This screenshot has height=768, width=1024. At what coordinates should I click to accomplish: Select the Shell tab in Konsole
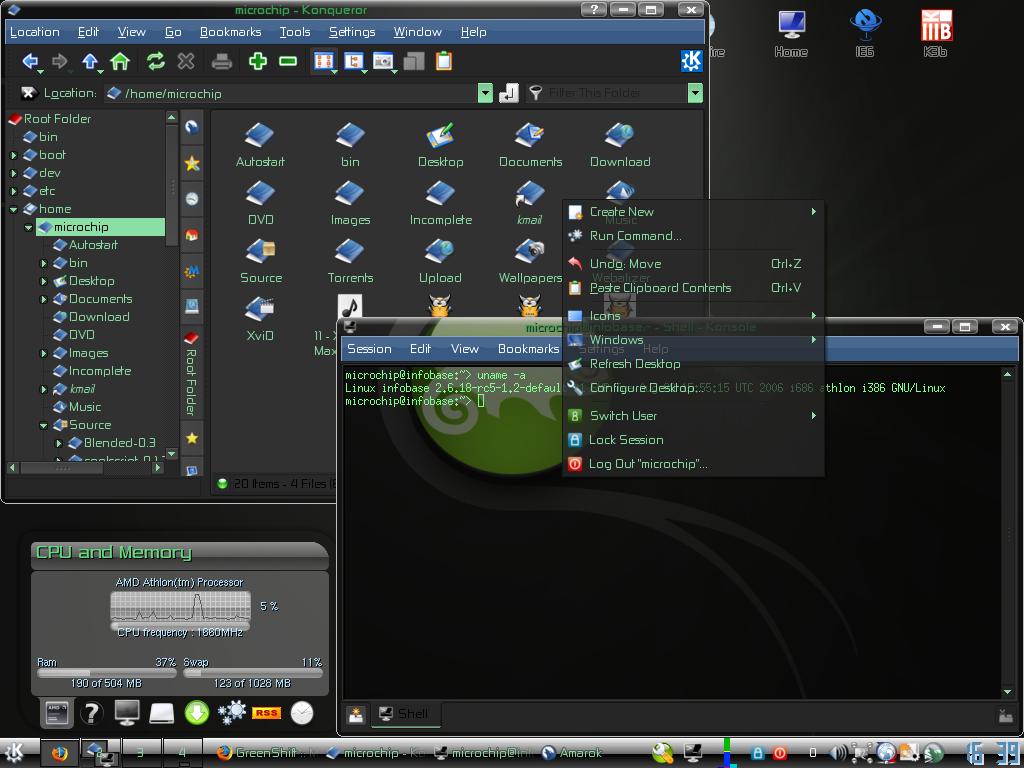[405, 714]
